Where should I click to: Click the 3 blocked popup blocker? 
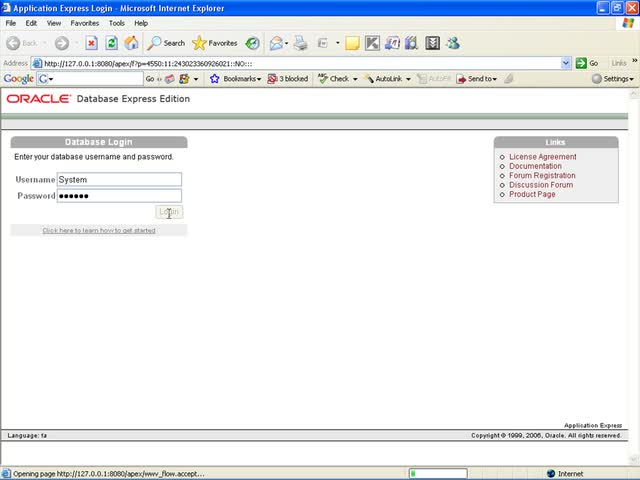click(x=288, y=79)
